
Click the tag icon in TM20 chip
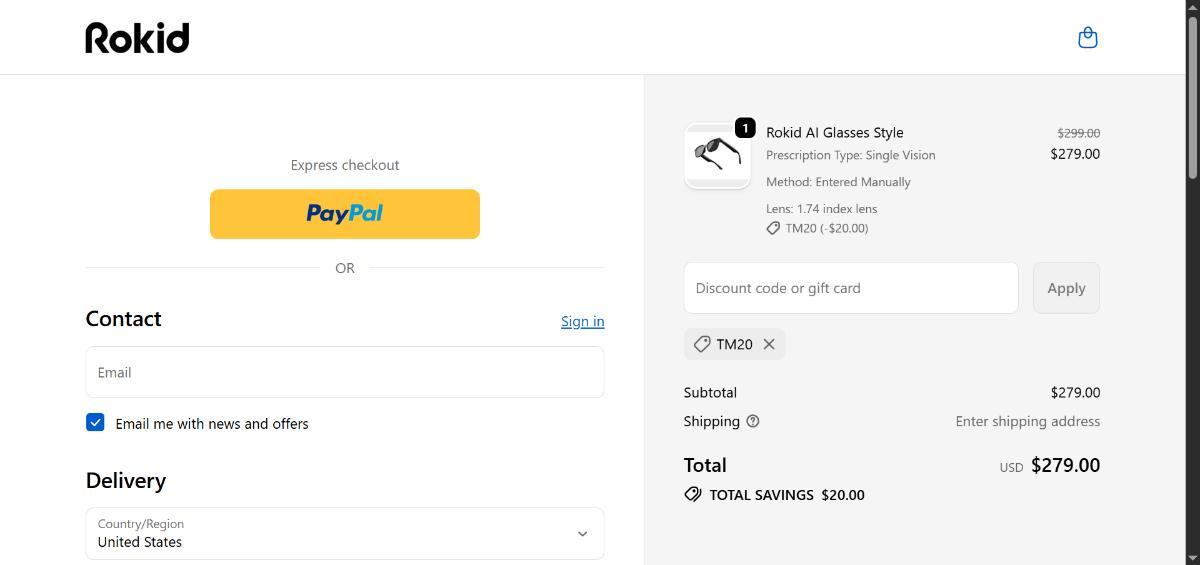702,344
